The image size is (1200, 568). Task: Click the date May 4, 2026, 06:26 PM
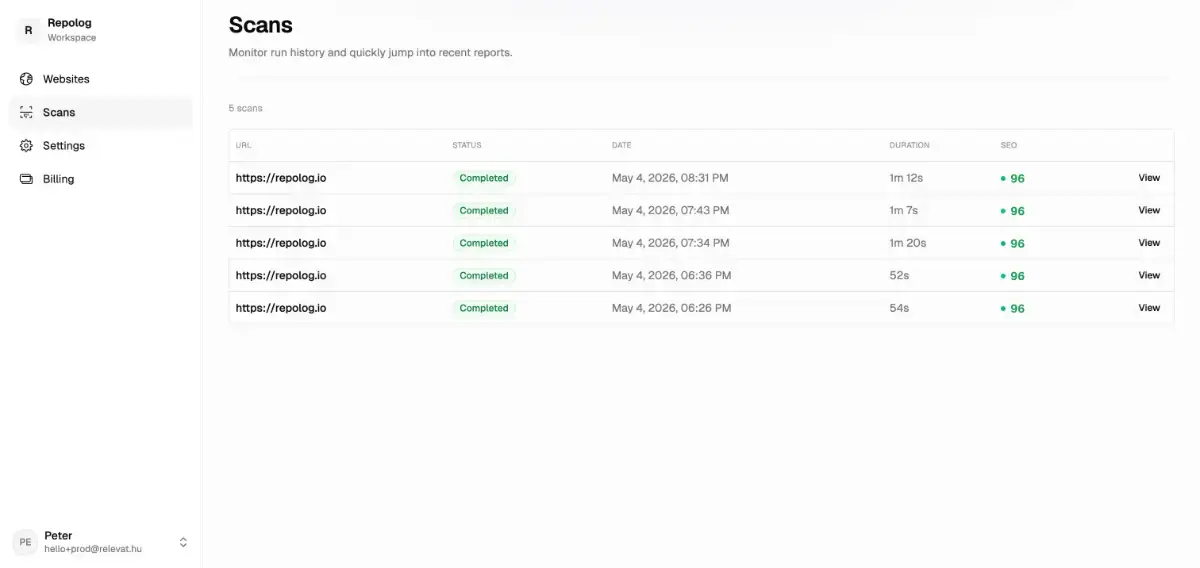671,308
